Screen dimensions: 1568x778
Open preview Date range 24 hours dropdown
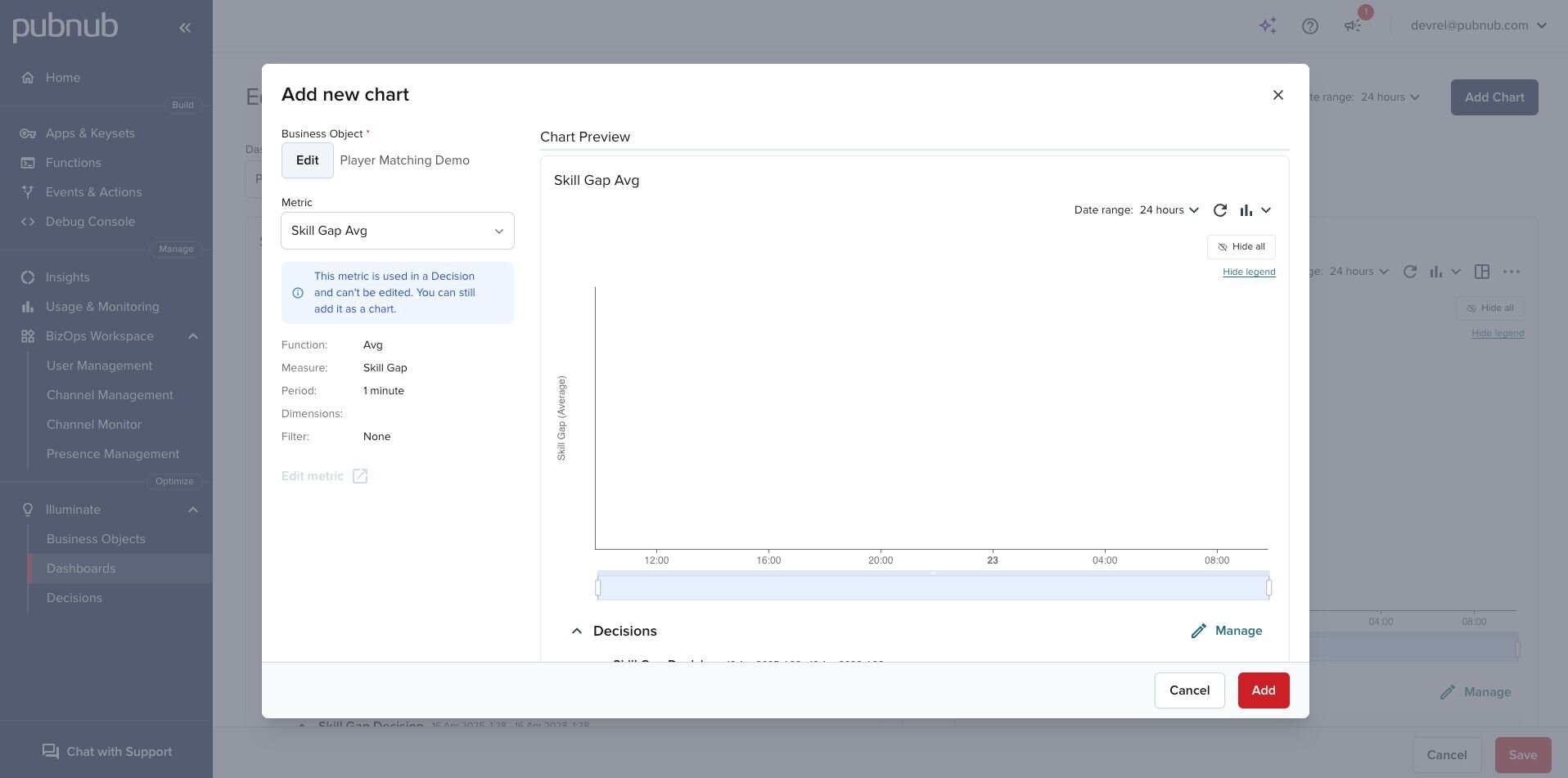1169,210
